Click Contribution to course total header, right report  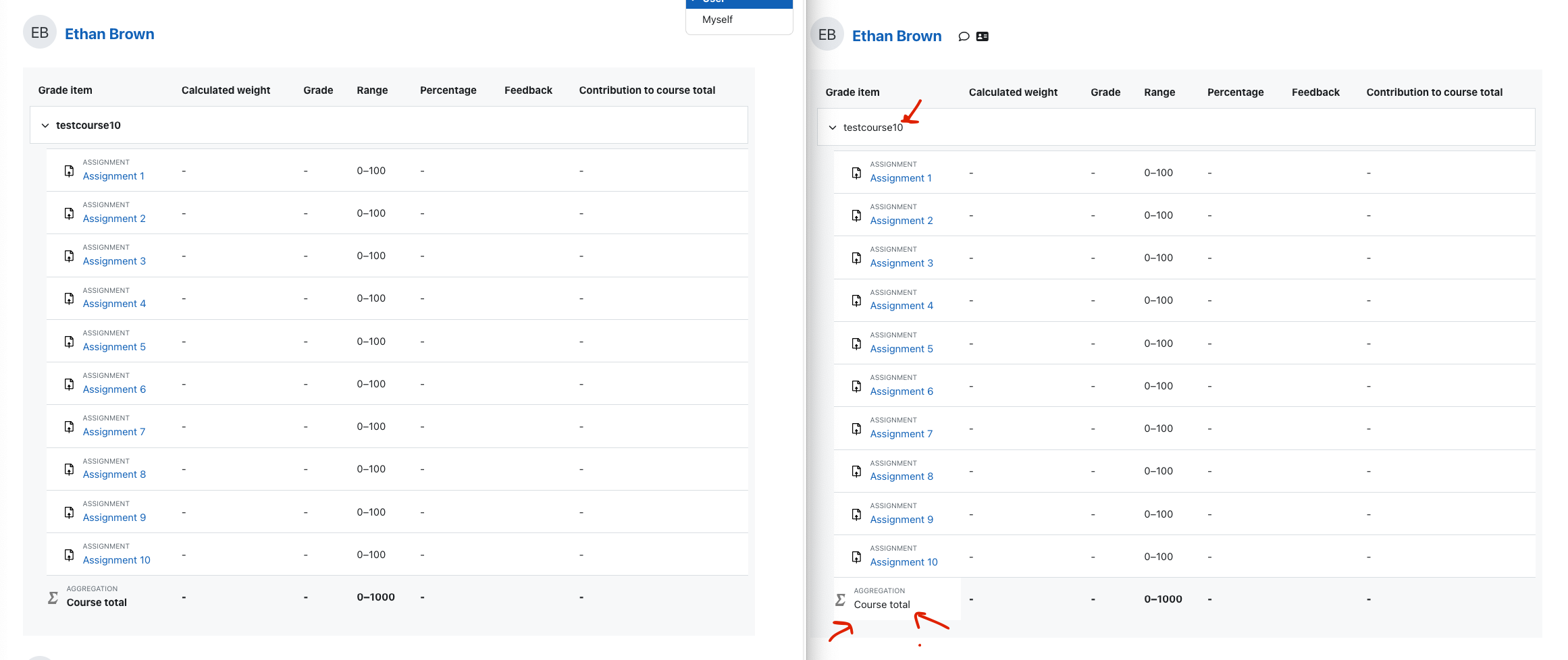(1434, 92)
